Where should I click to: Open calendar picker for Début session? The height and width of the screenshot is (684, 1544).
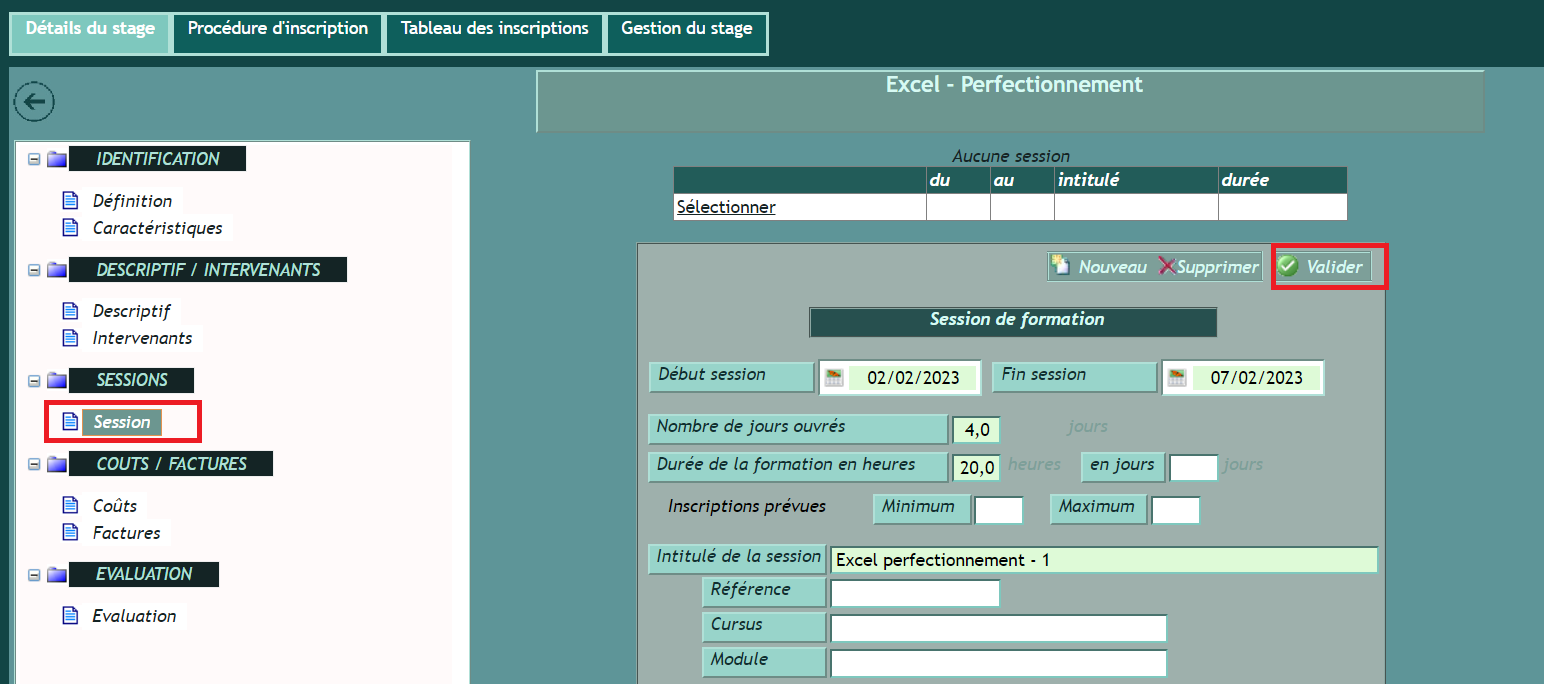click(834, 378)
